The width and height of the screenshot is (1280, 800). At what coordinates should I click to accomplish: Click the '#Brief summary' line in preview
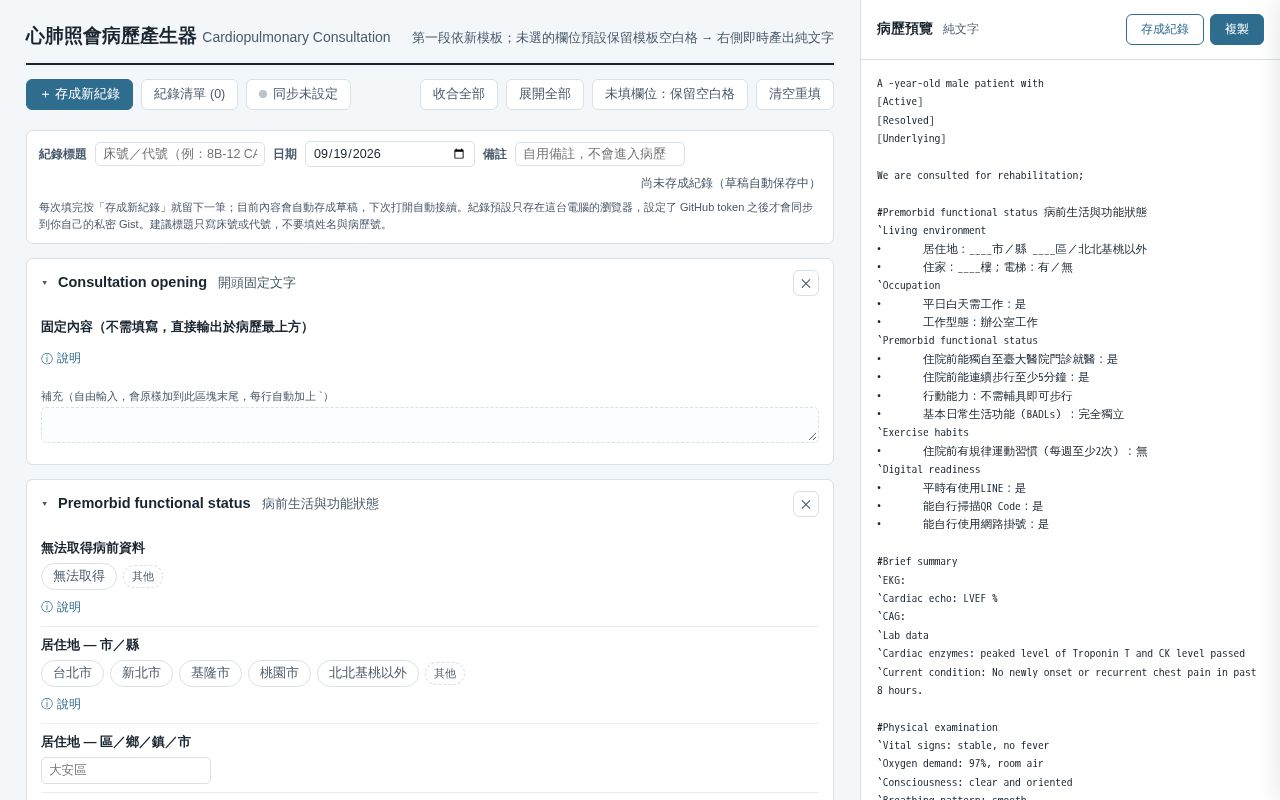[x=917, y=562]
